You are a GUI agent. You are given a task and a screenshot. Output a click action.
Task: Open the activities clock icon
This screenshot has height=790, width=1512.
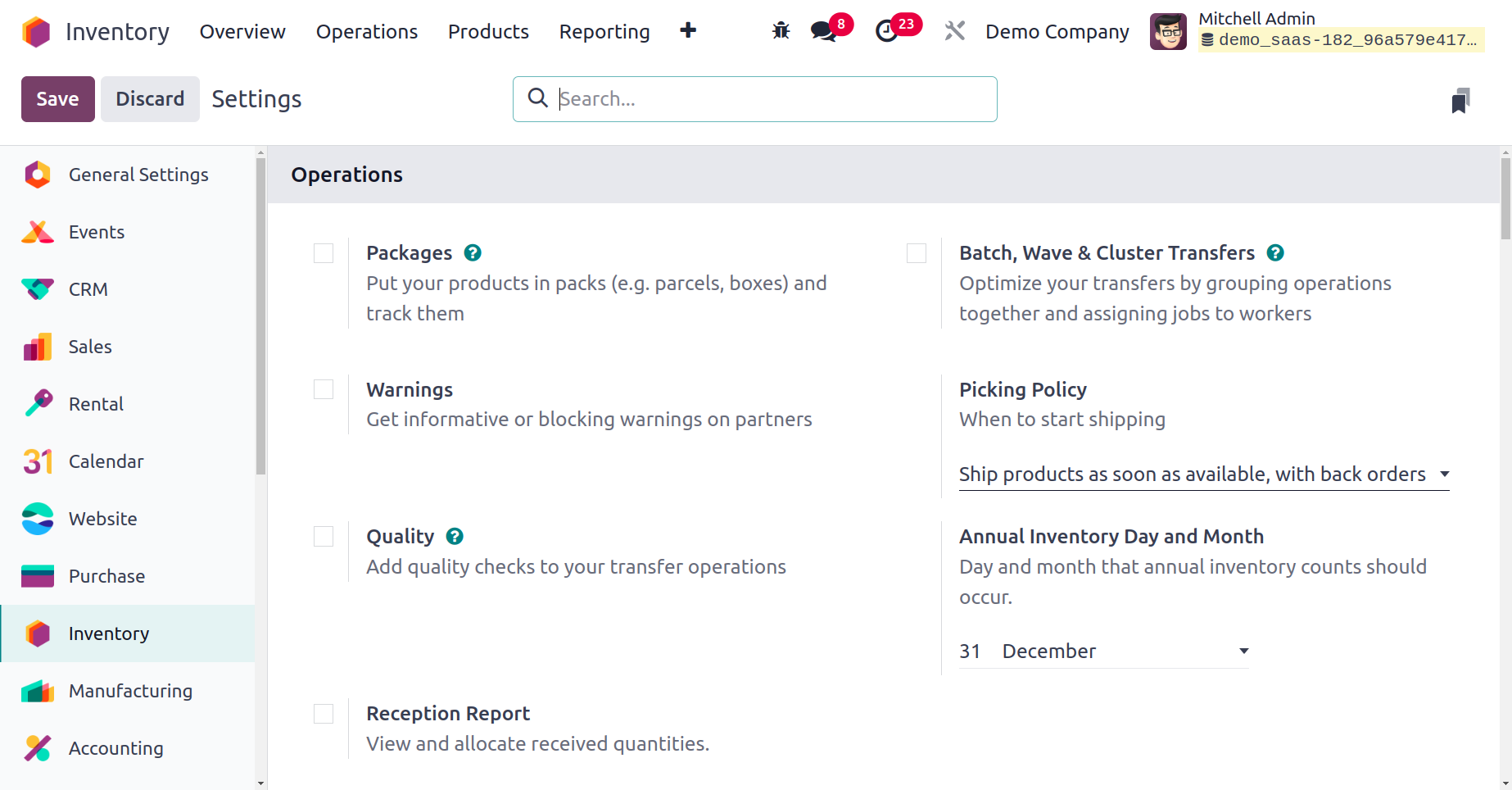[x=887, y=31]
